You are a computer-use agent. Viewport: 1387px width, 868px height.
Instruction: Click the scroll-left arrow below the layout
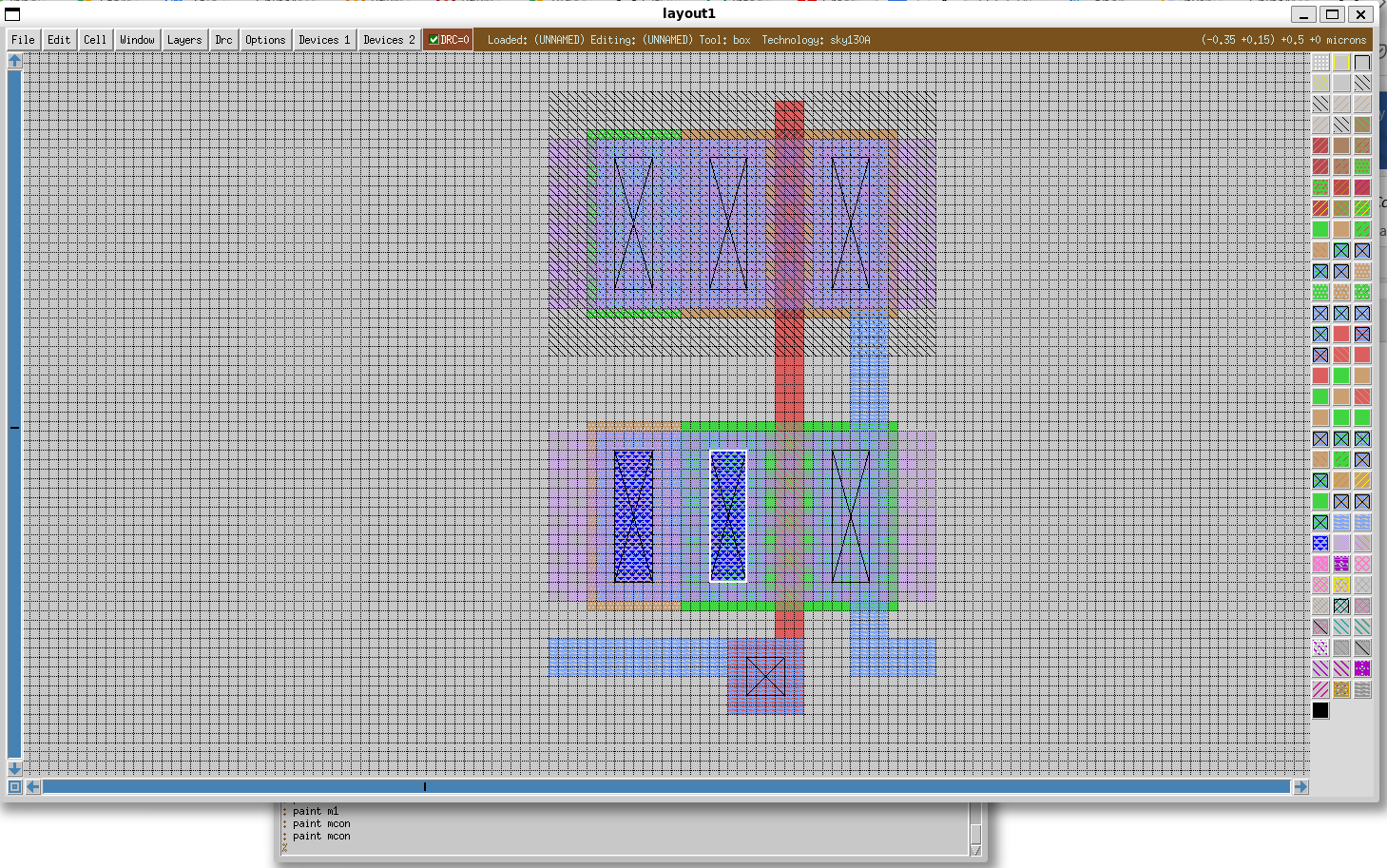point(33,786)
